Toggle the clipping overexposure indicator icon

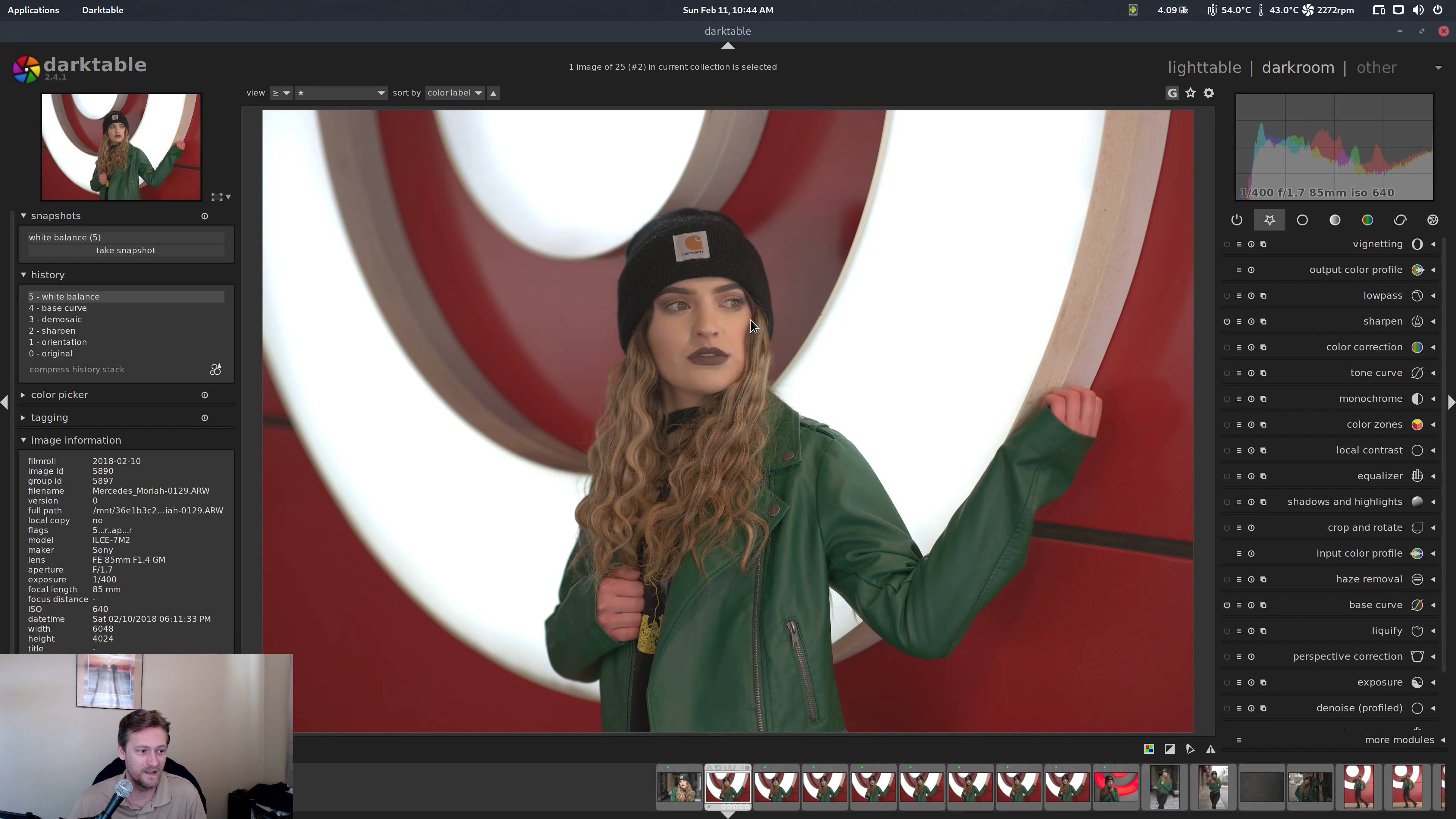point(1169,749)
